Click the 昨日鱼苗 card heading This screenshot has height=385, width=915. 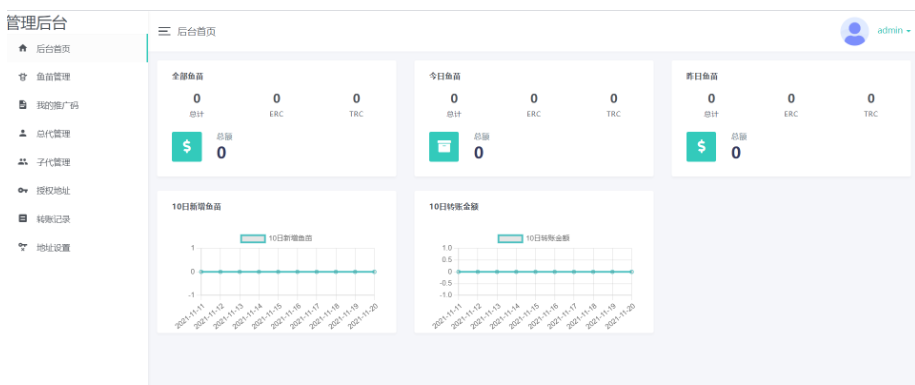[702, 76]
